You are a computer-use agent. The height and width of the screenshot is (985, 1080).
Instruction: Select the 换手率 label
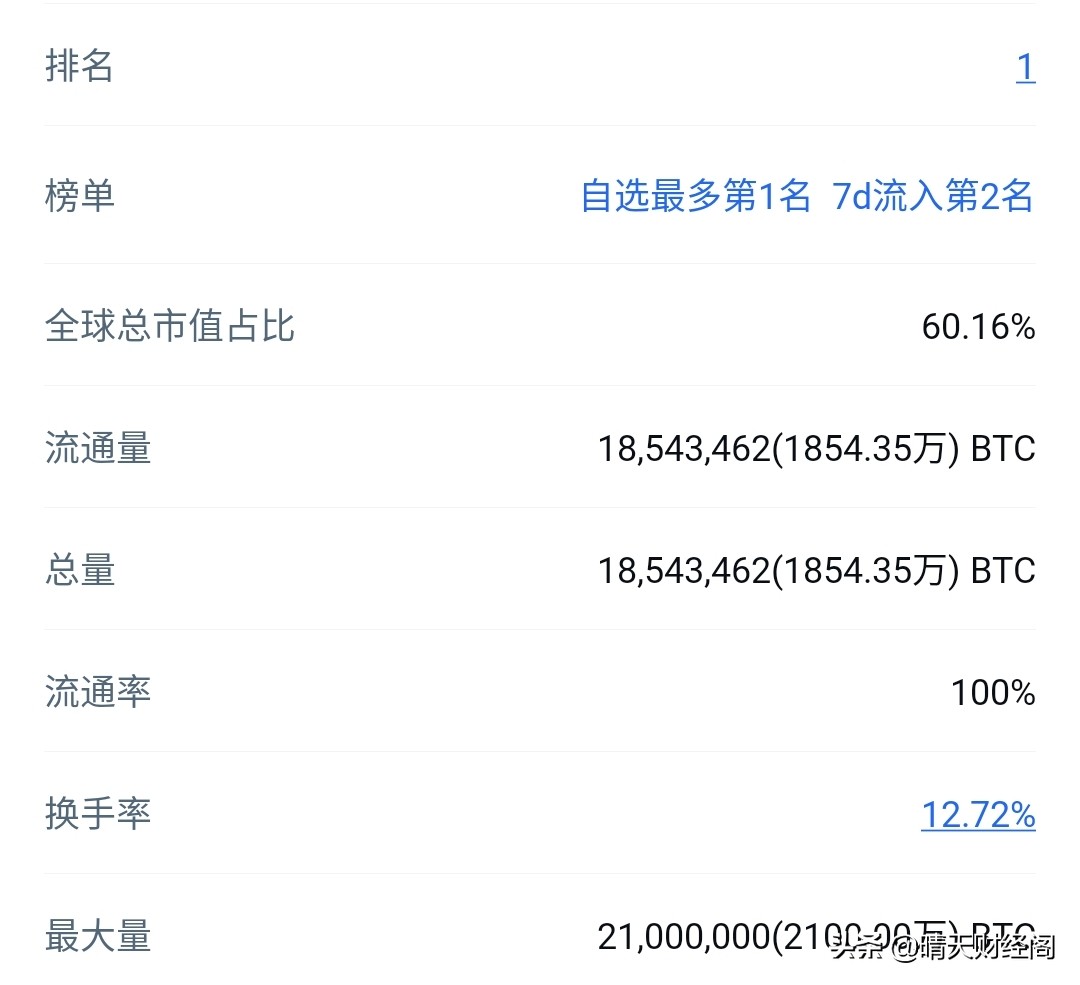coord(98,814)
